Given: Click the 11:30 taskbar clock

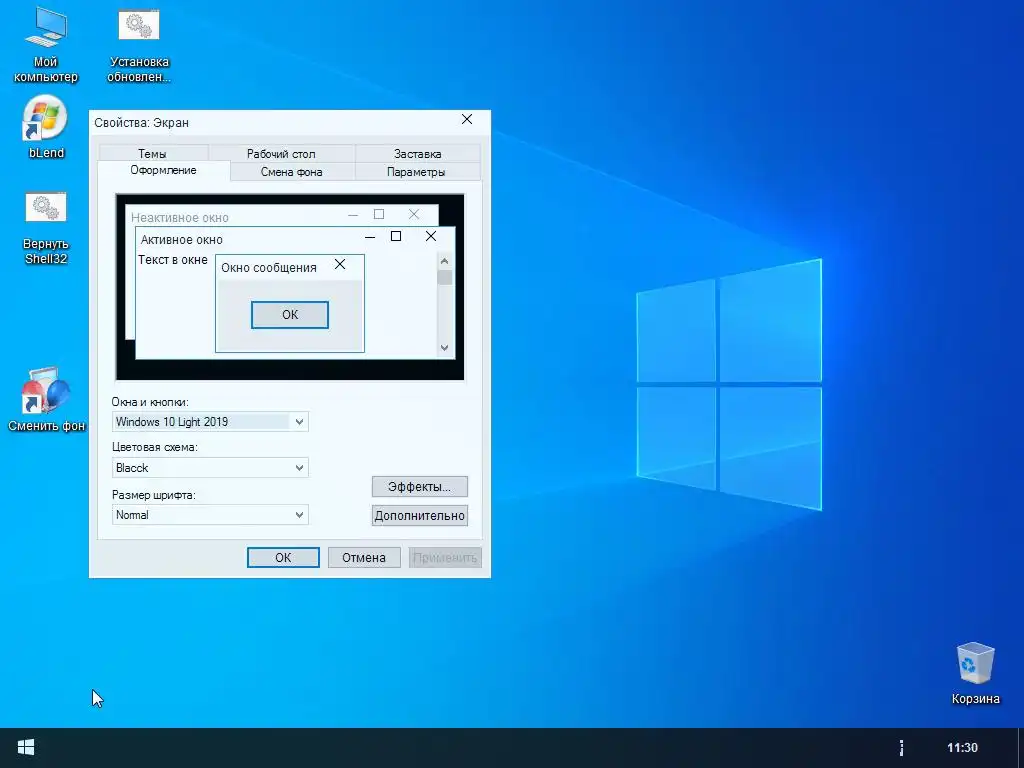Looking at the screenshot, I should (962, 748).
